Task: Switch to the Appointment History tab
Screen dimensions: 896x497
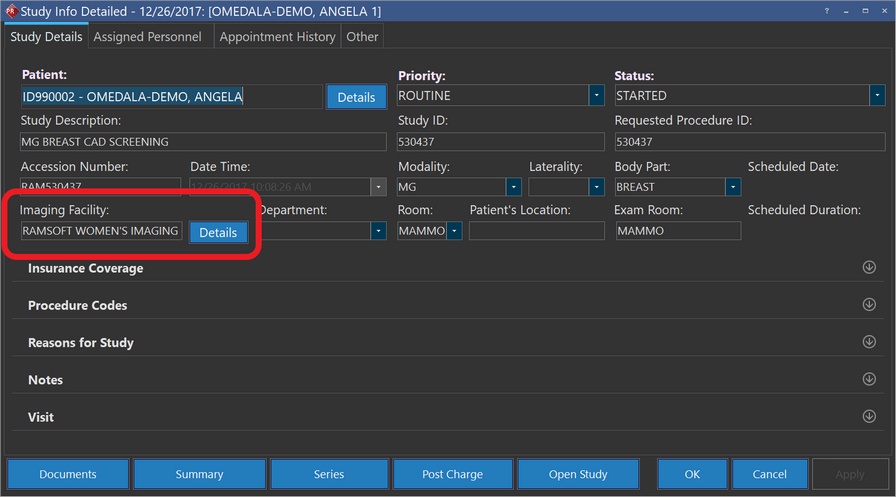Action: 277,37
